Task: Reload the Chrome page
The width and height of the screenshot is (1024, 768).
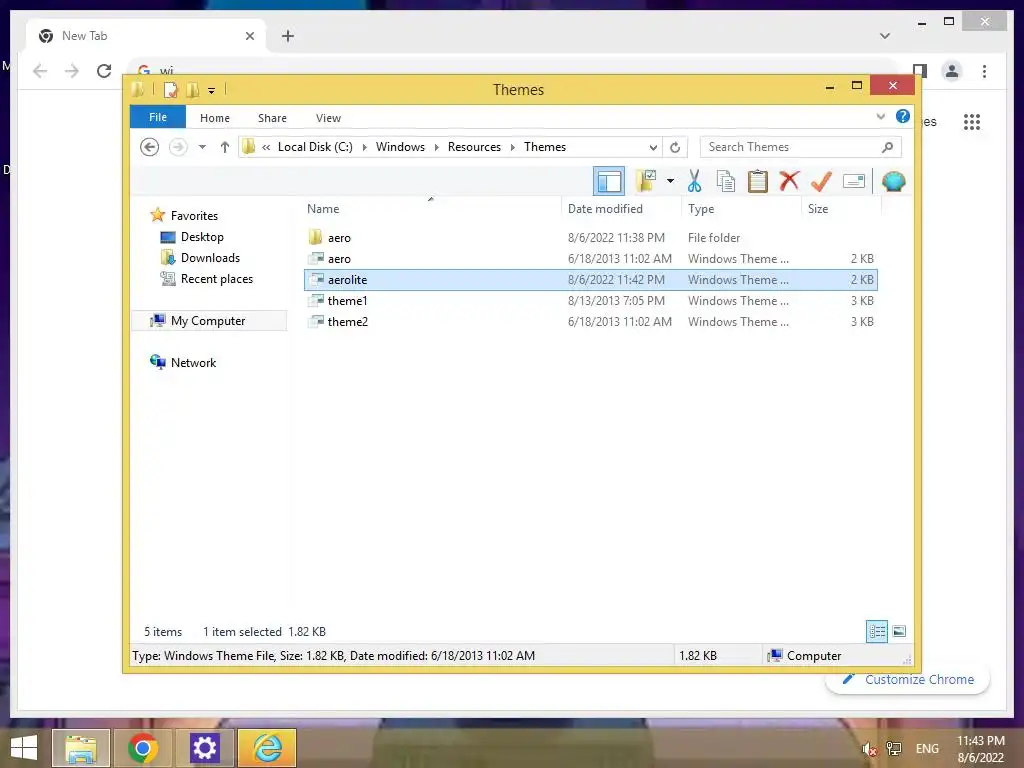Action: point(104,71)
